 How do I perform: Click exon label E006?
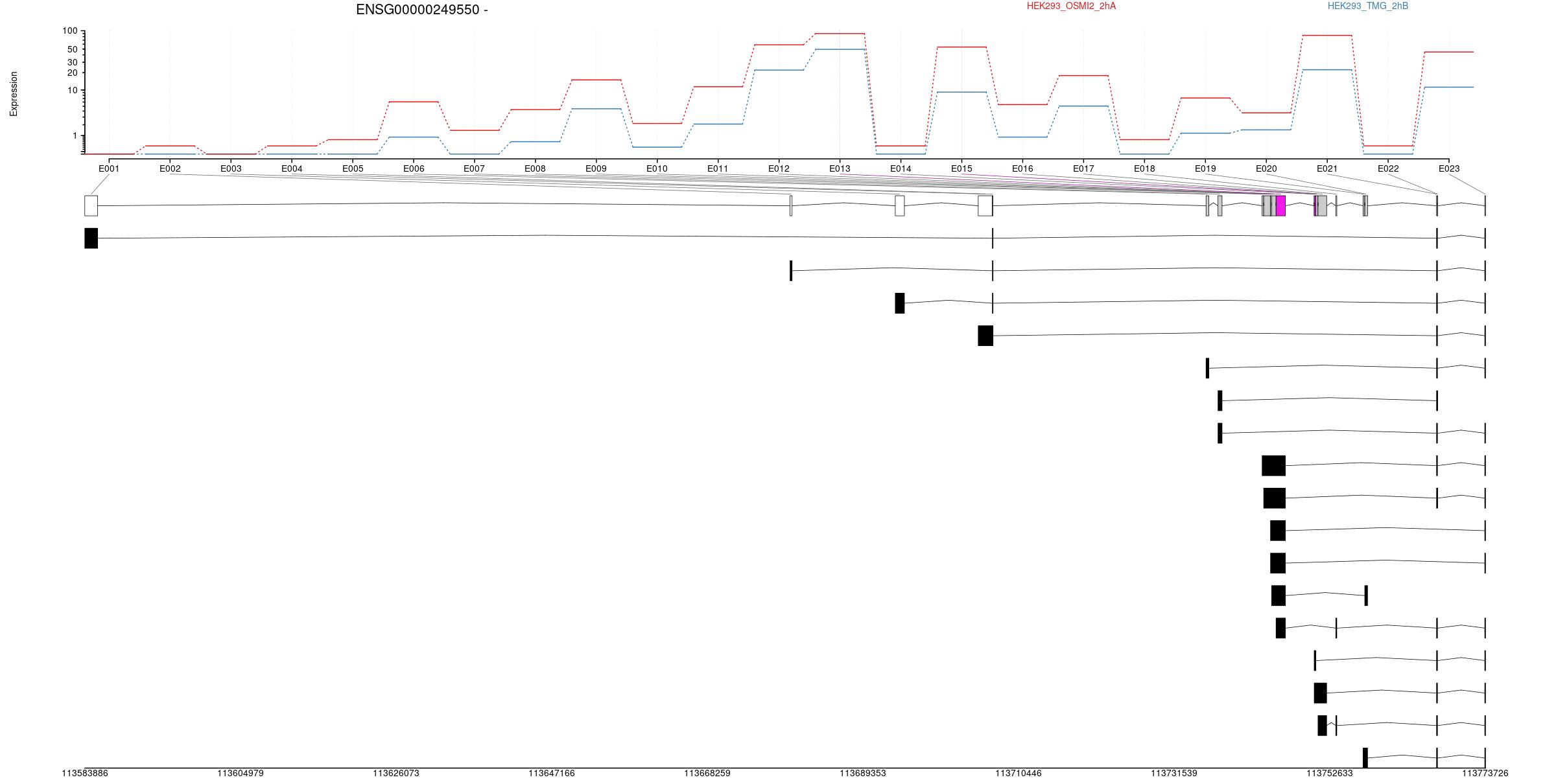point(414,168)
